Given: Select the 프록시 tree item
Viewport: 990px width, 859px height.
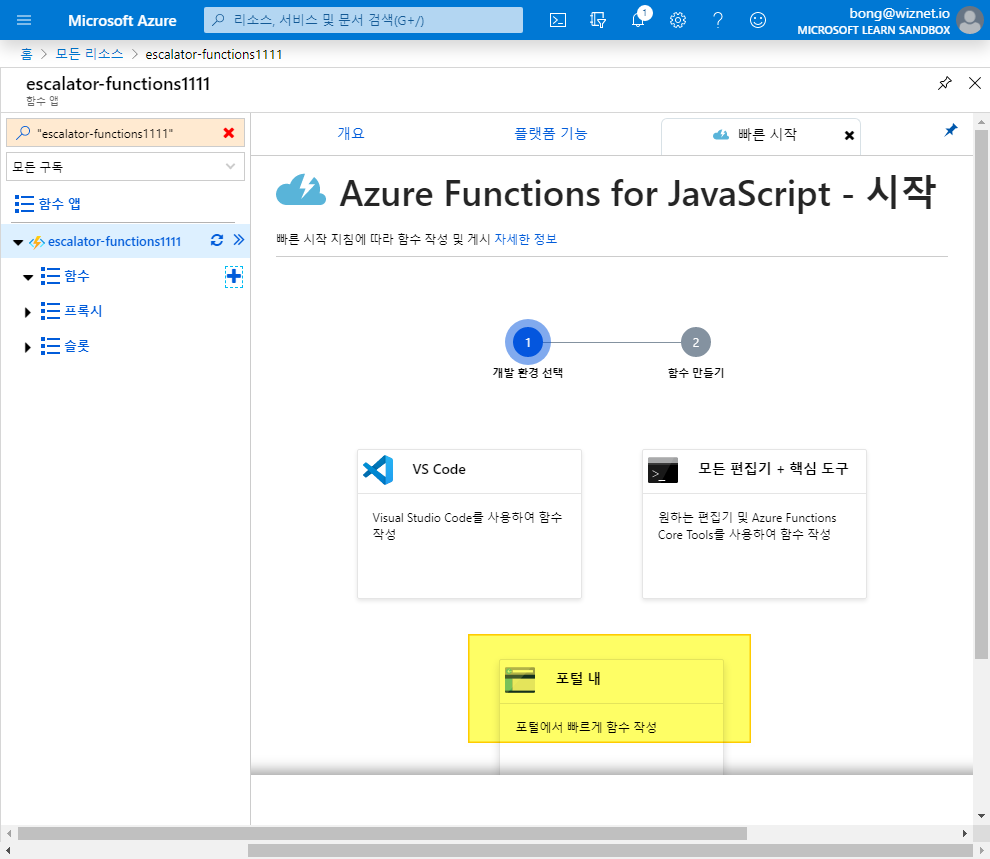Looking at the screenshot, I should 83,311.
